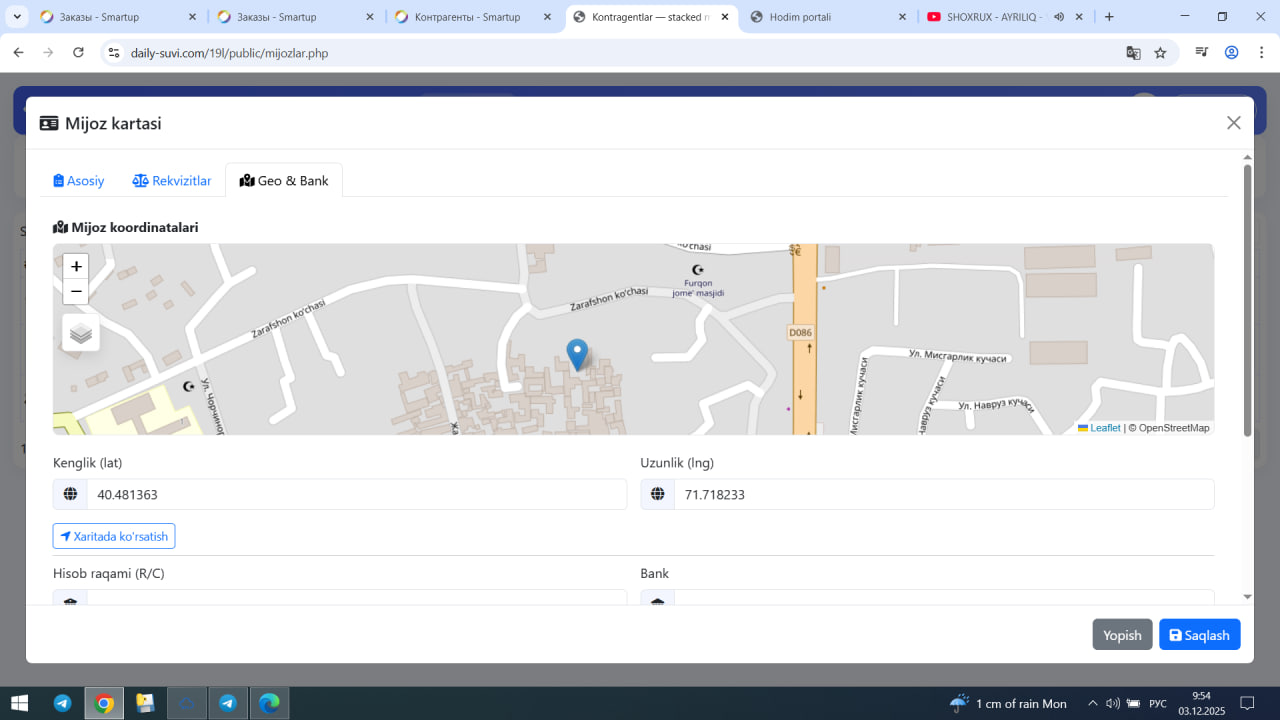Click the Ул. Мисгарлик кучаси street label
1280x720 pixels.
click(959, 354)
